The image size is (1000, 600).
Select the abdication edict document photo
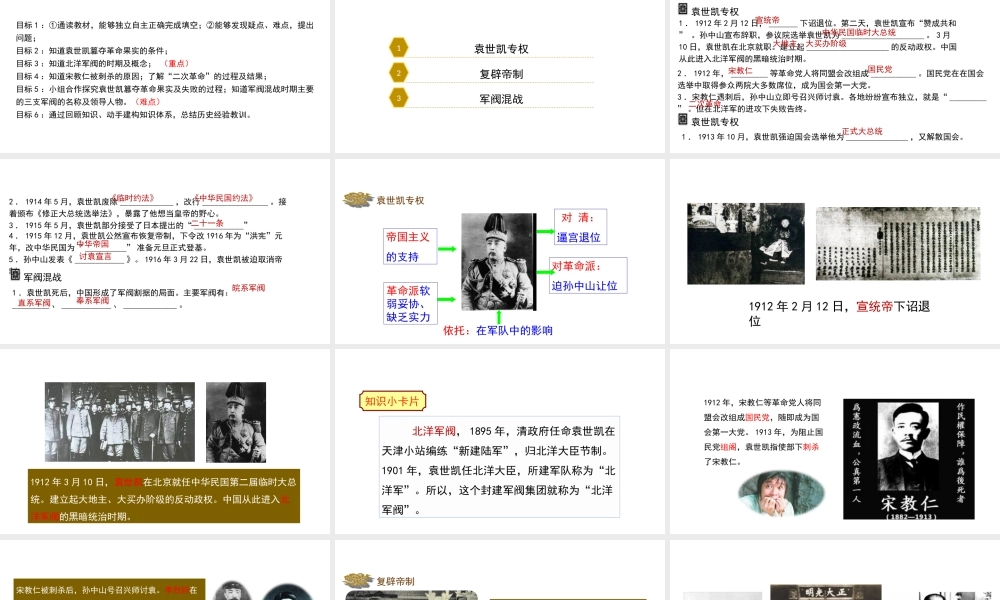click(898, 244)
